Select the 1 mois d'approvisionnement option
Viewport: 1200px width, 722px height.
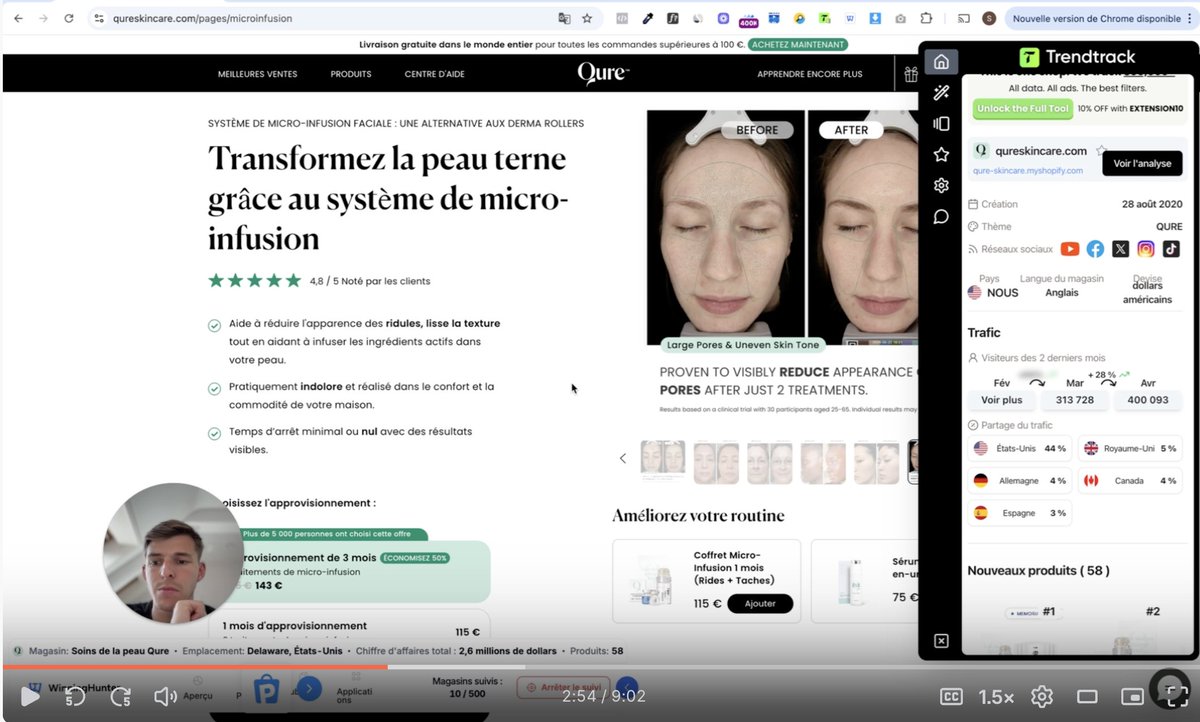click(x=355, y=629)
